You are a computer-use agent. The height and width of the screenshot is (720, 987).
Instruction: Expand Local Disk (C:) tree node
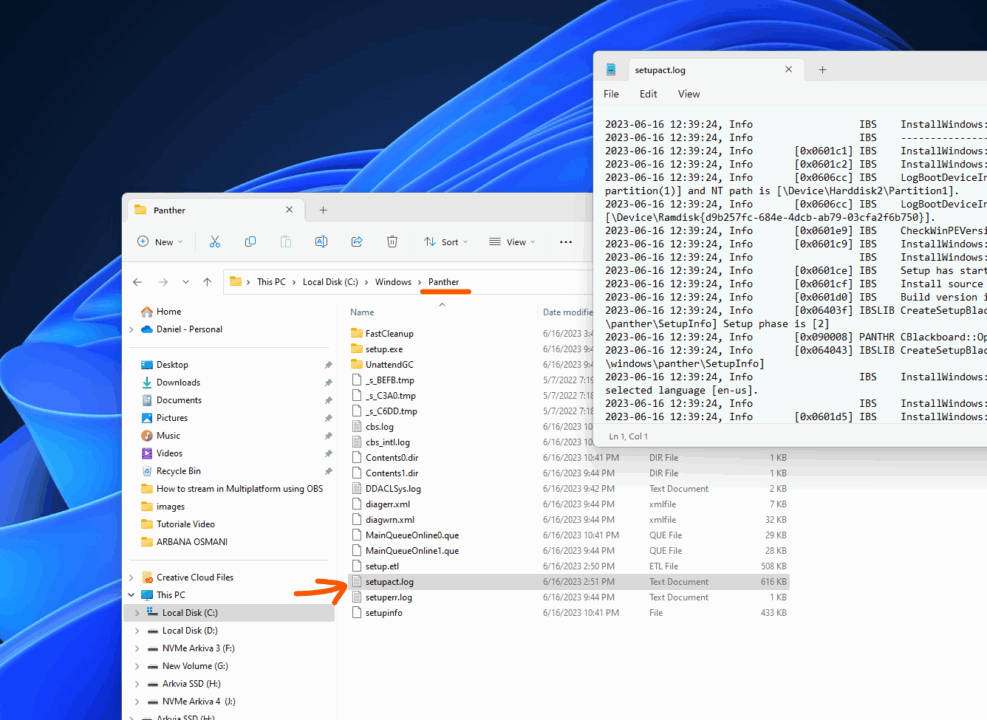(x=137, y=612)
